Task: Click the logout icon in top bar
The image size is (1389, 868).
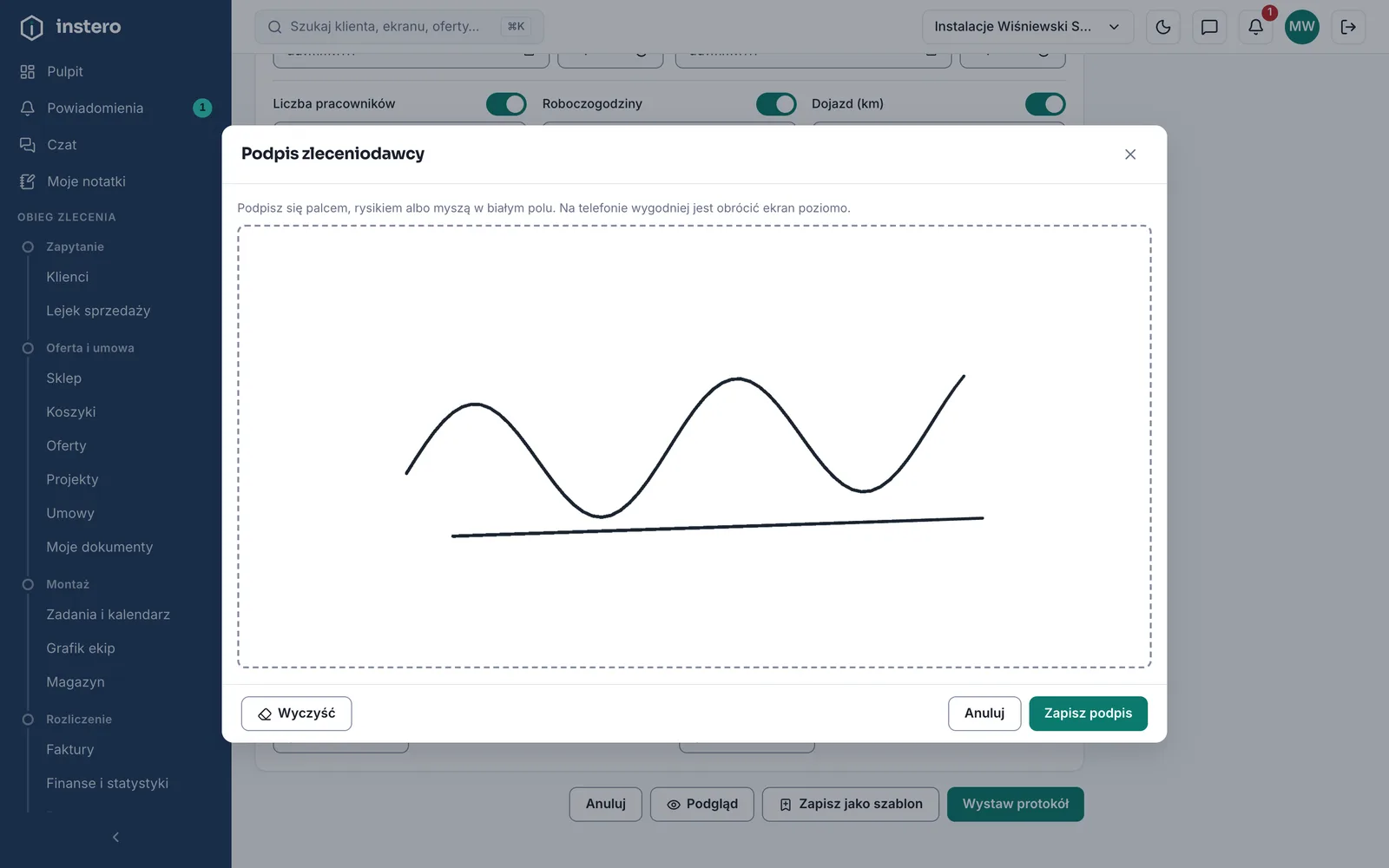Action: click(x=1348, y=27)
